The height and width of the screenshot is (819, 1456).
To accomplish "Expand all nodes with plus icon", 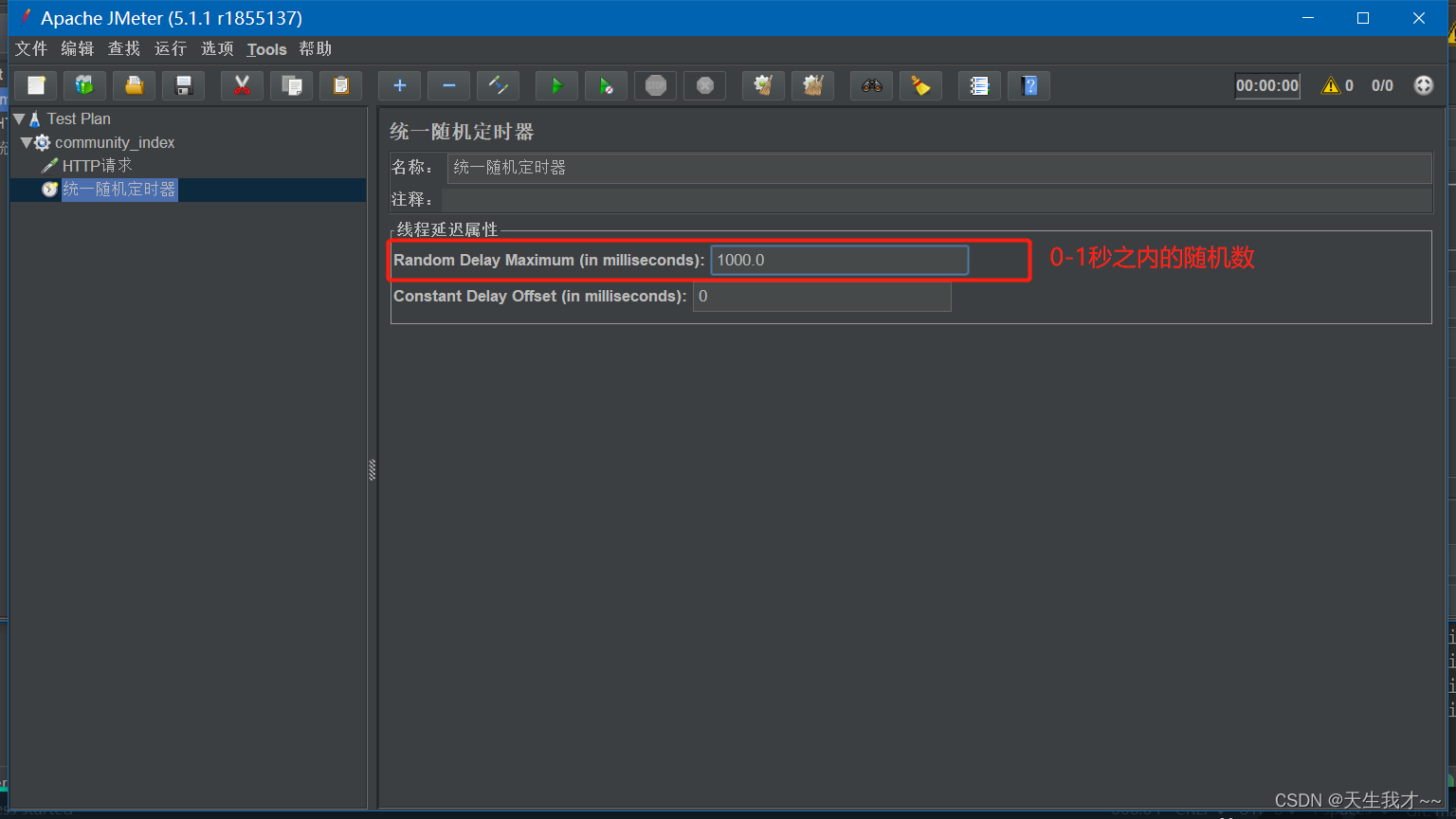I will 399,86.
